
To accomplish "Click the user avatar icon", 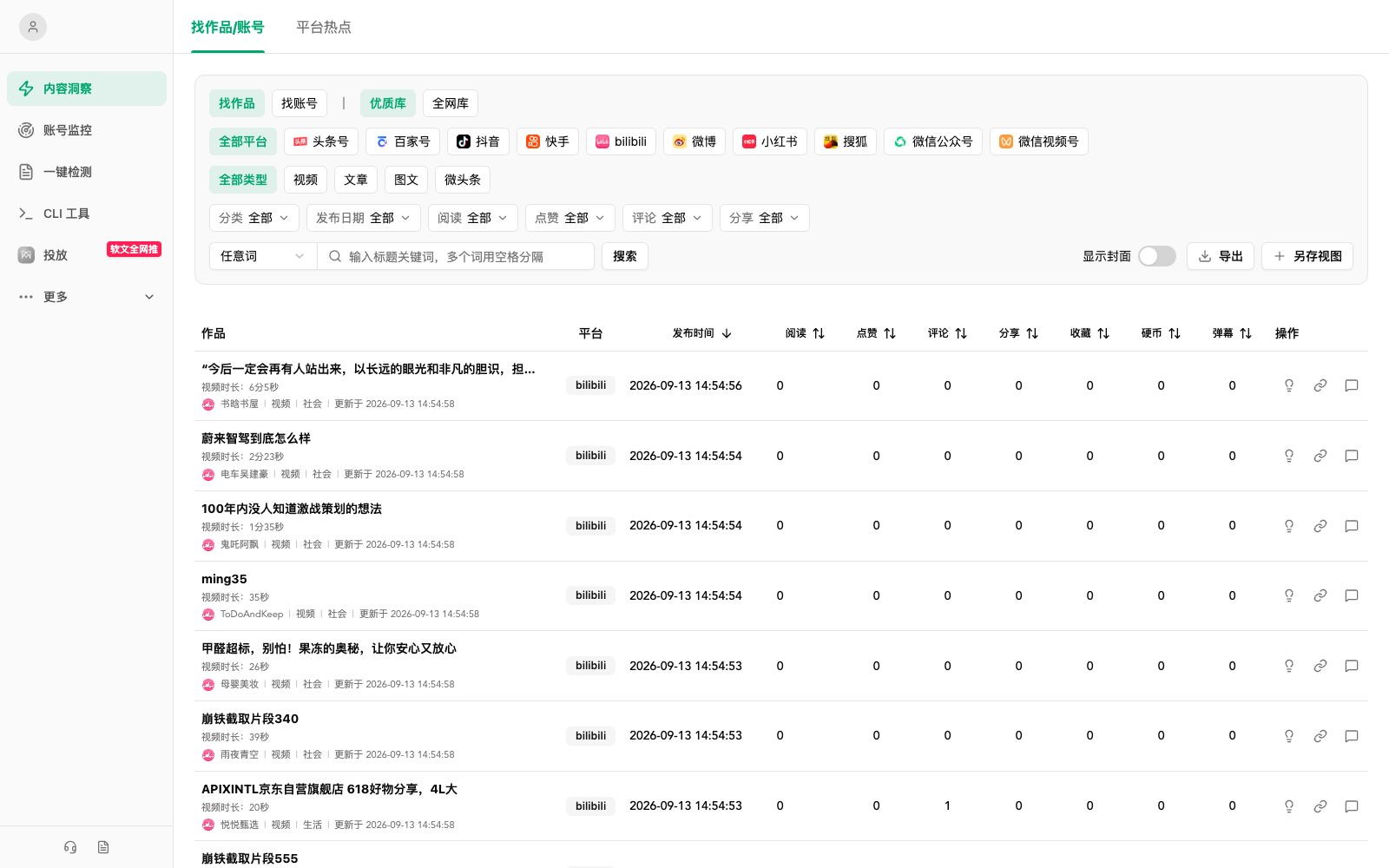I will [33, 27].
